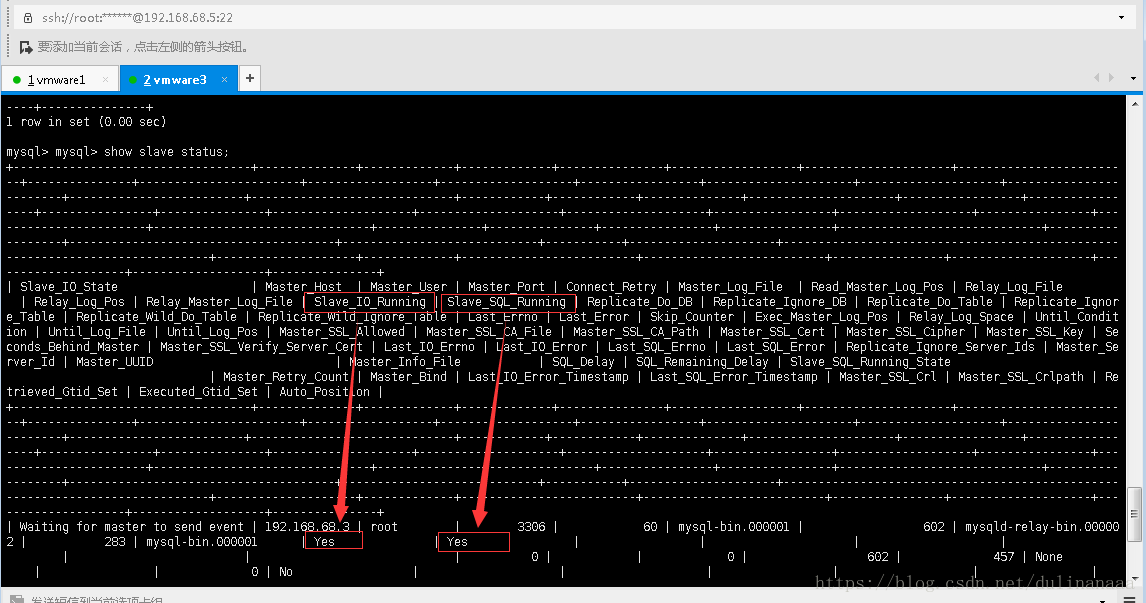Click the 'show slave status;' command text
Viewport: 1146px width, 603px height.
[x=167, y=151]
